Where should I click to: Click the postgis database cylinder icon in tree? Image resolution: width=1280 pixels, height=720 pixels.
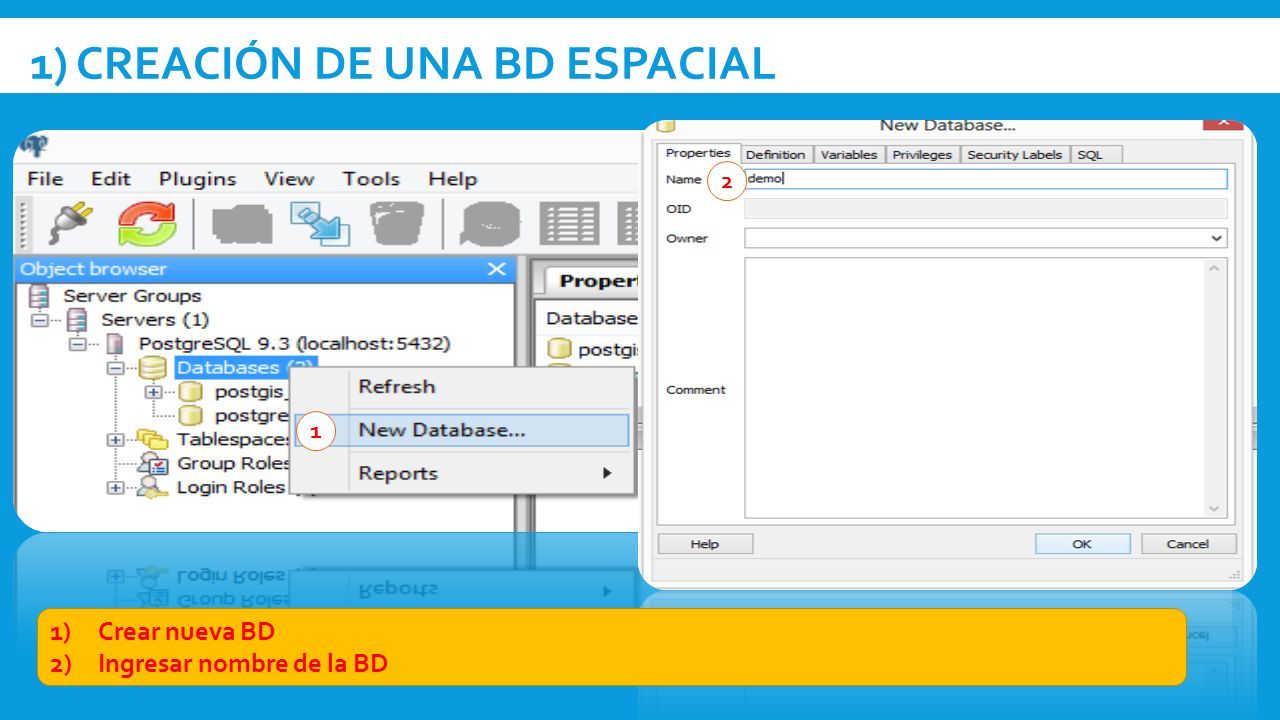190,392
